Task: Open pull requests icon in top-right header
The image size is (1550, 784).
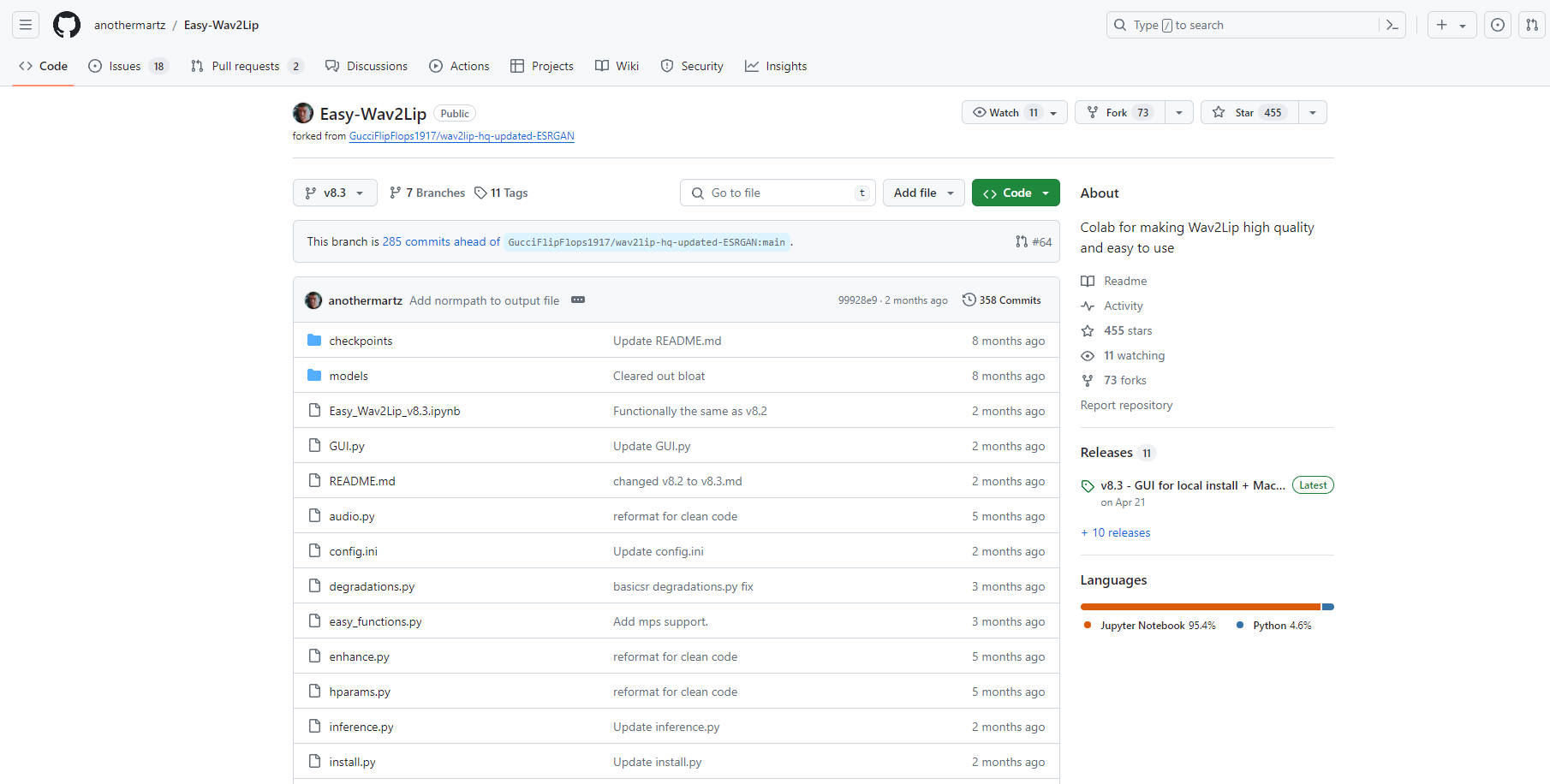Action: (x=1531, y=25)
